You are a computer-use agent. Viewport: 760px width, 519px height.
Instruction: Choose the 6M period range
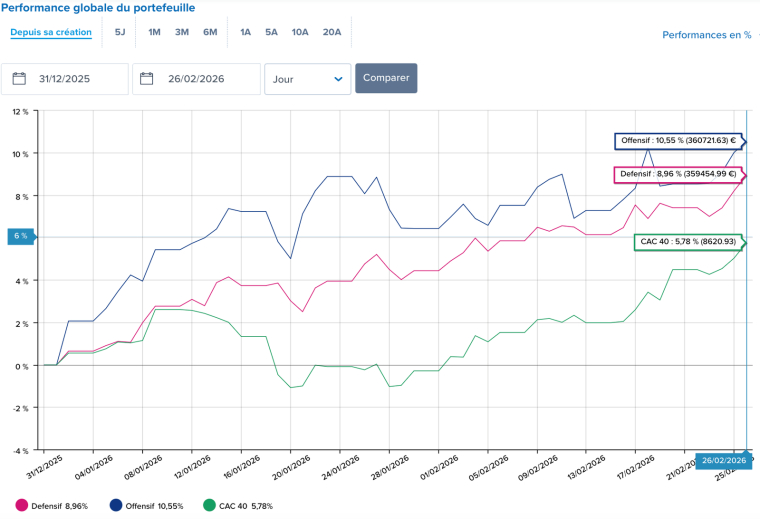(210, 32)
